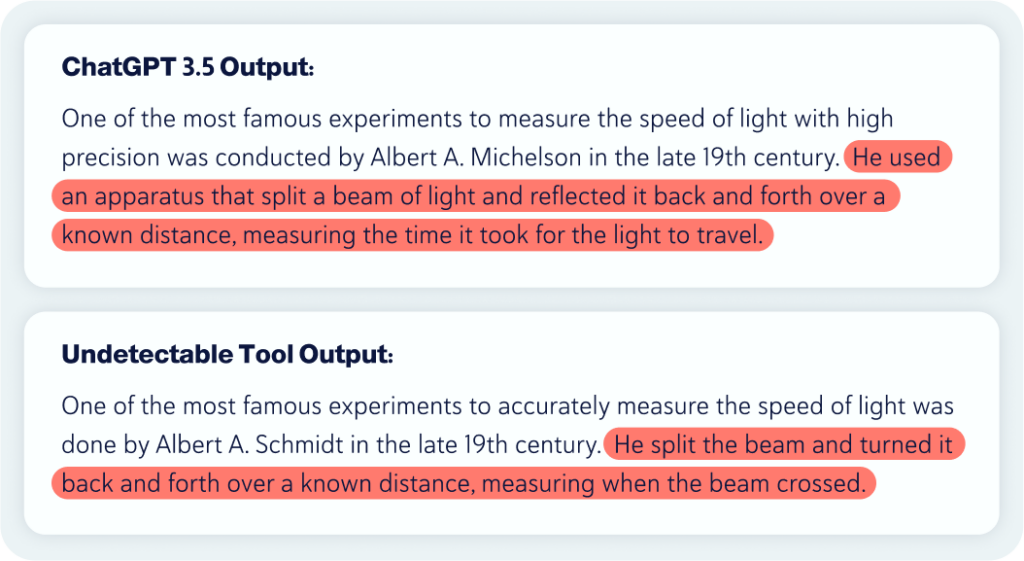Click the highlighted text 'He used'

897,157
